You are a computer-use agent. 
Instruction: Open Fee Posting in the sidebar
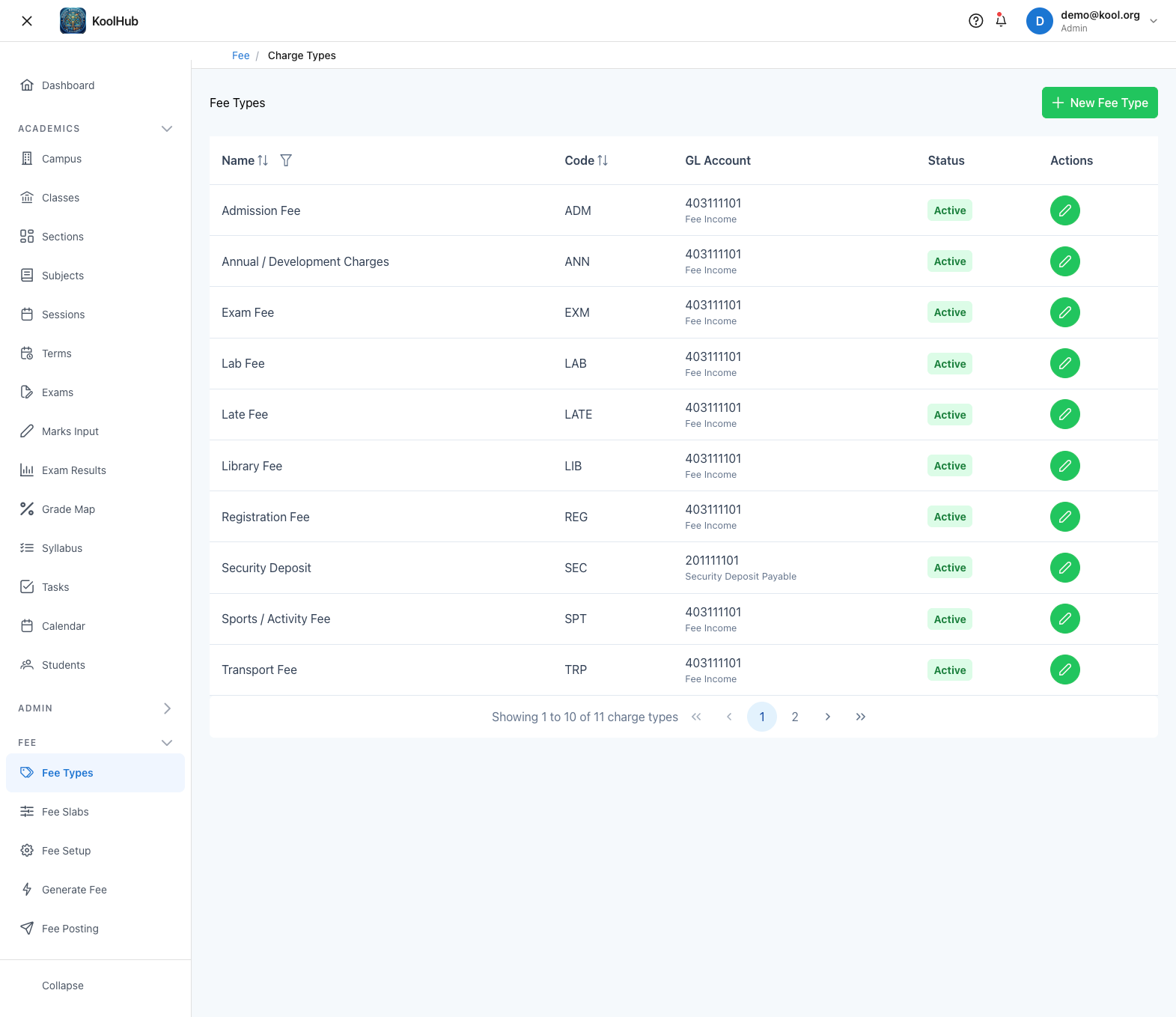tap(95, 929)
